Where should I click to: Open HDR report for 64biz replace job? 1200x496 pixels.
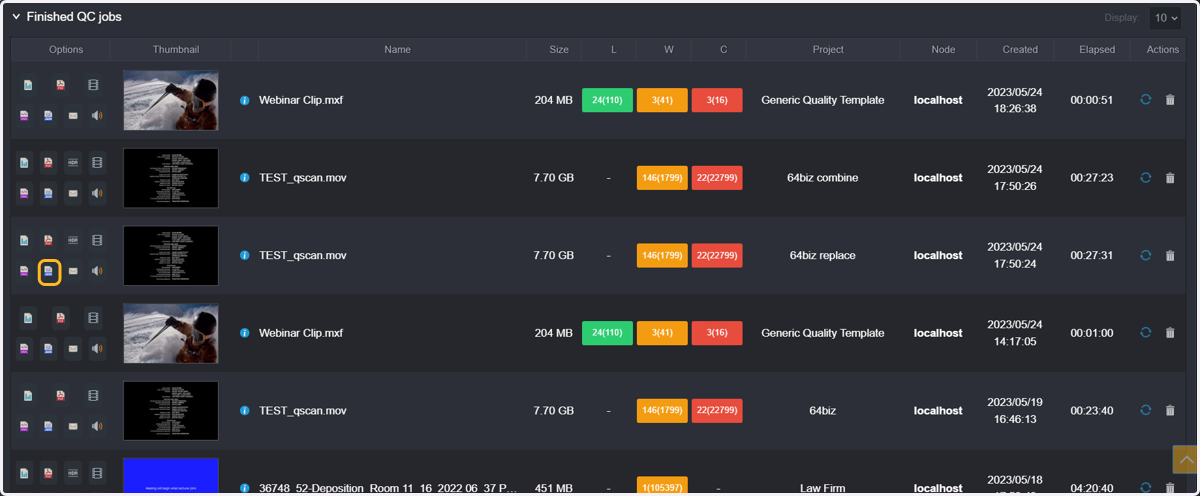point(73,240)
